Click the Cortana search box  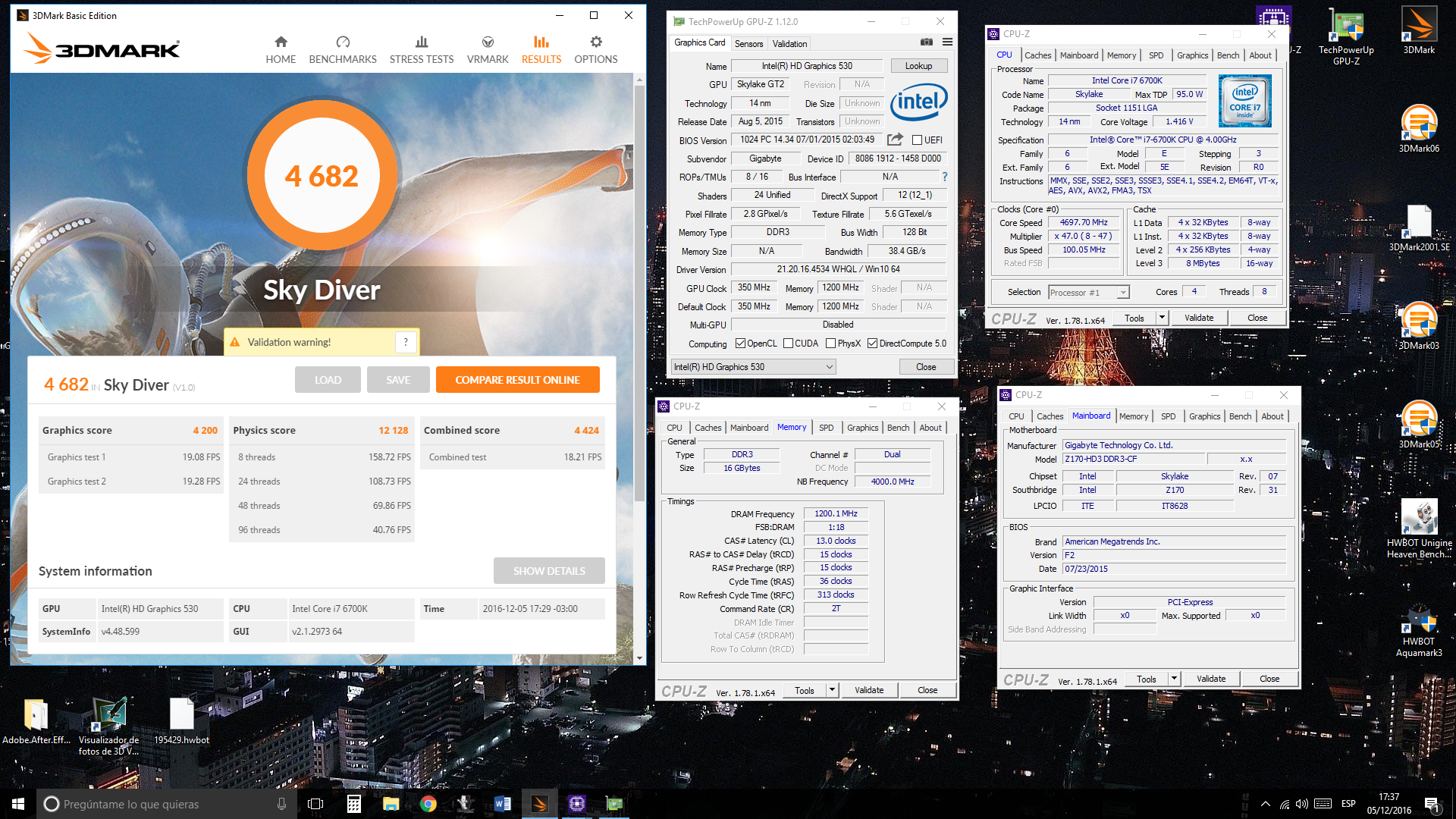click(167, 804)
